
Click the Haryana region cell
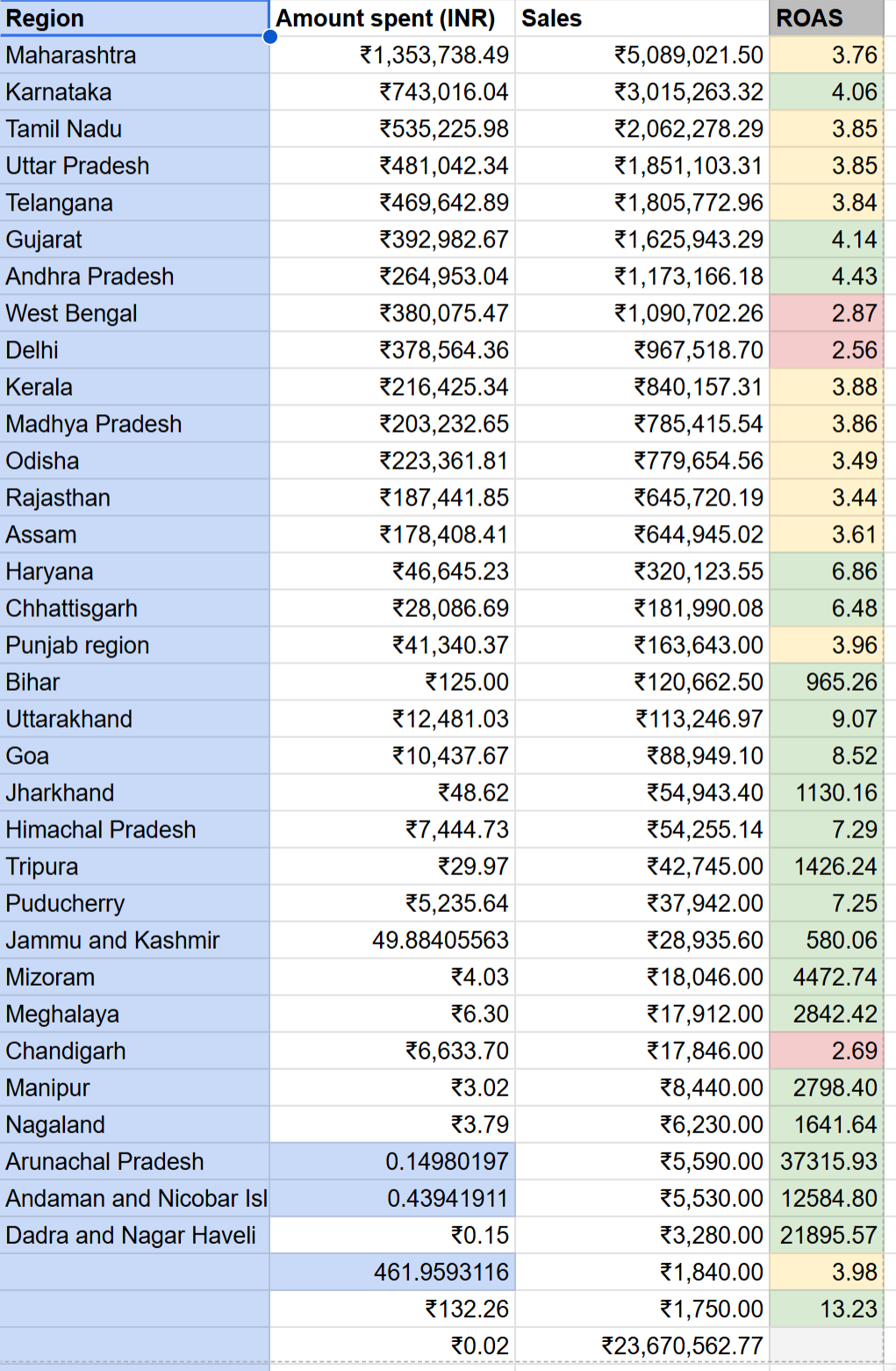133,571
